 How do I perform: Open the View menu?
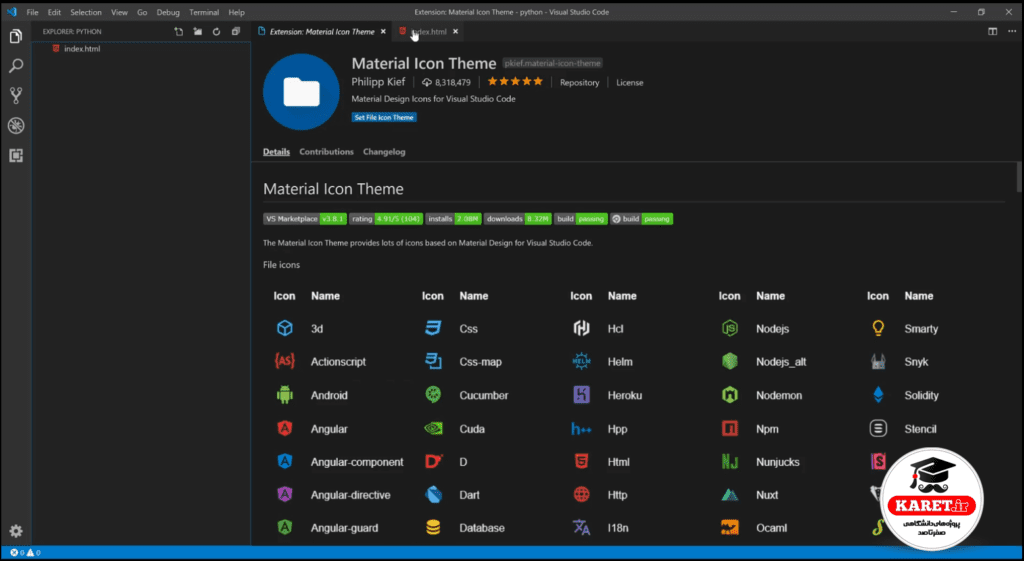pos(120,12)
